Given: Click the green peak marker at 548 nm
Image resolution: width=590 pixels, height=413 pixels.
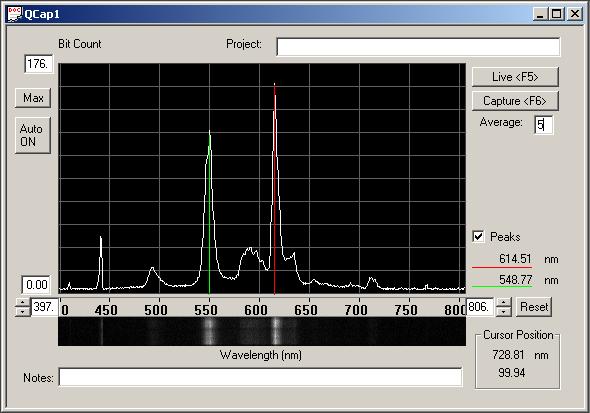Looking at the screenshot, I should 210,214.
